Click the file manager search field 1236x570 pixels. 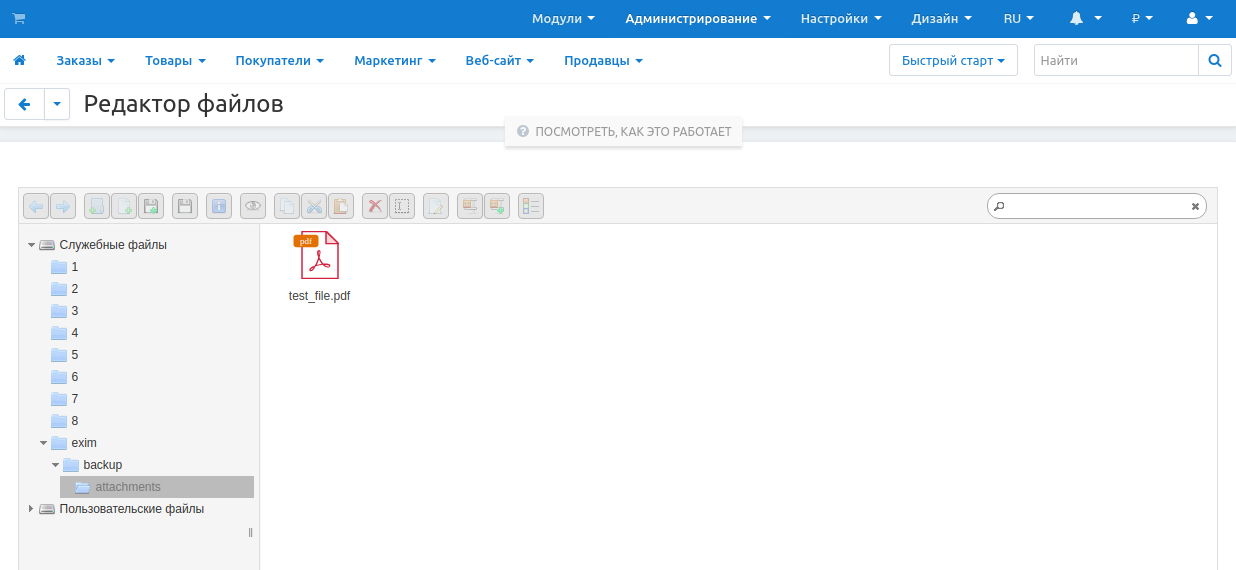click(1097, 206)
